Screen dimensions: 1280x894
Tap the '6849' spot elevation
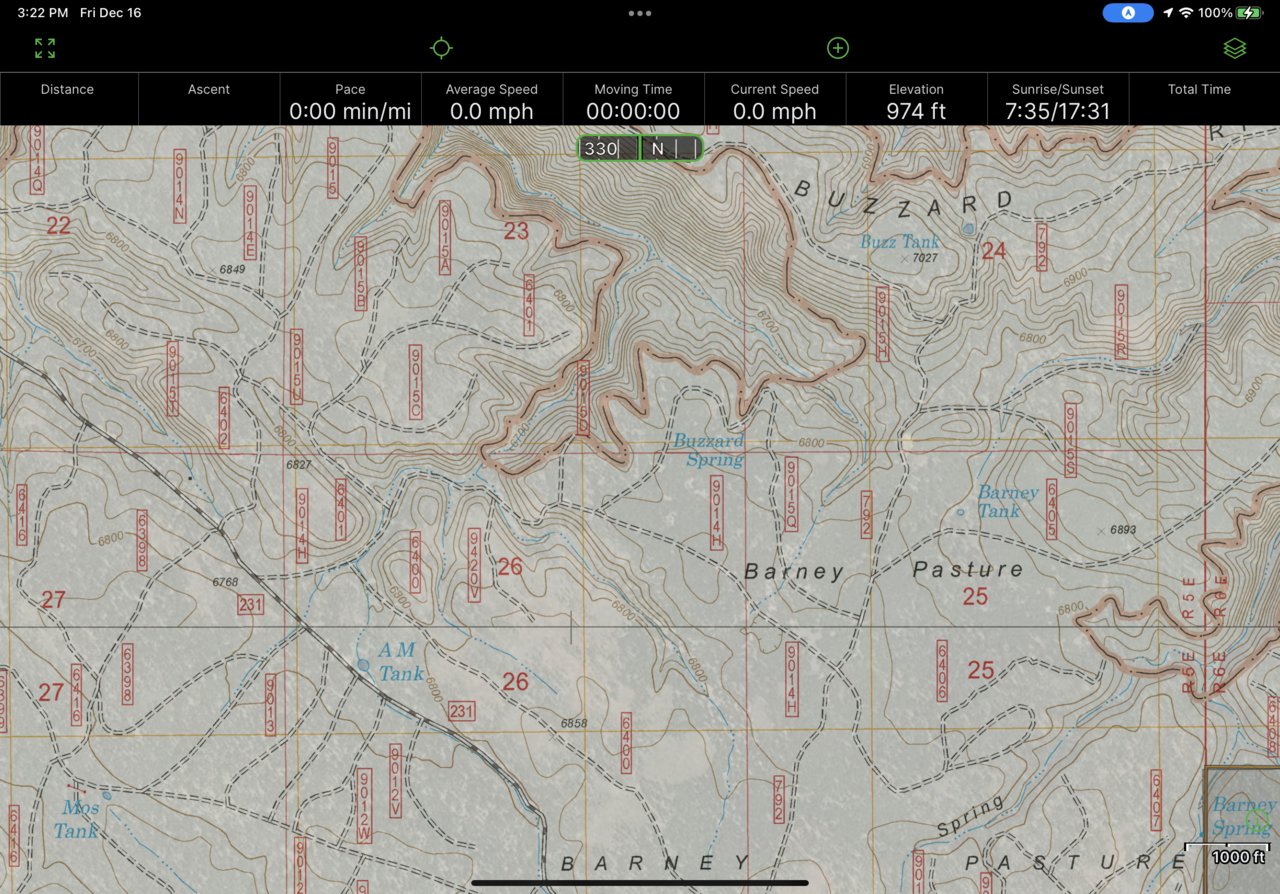[x=232, y=270]
